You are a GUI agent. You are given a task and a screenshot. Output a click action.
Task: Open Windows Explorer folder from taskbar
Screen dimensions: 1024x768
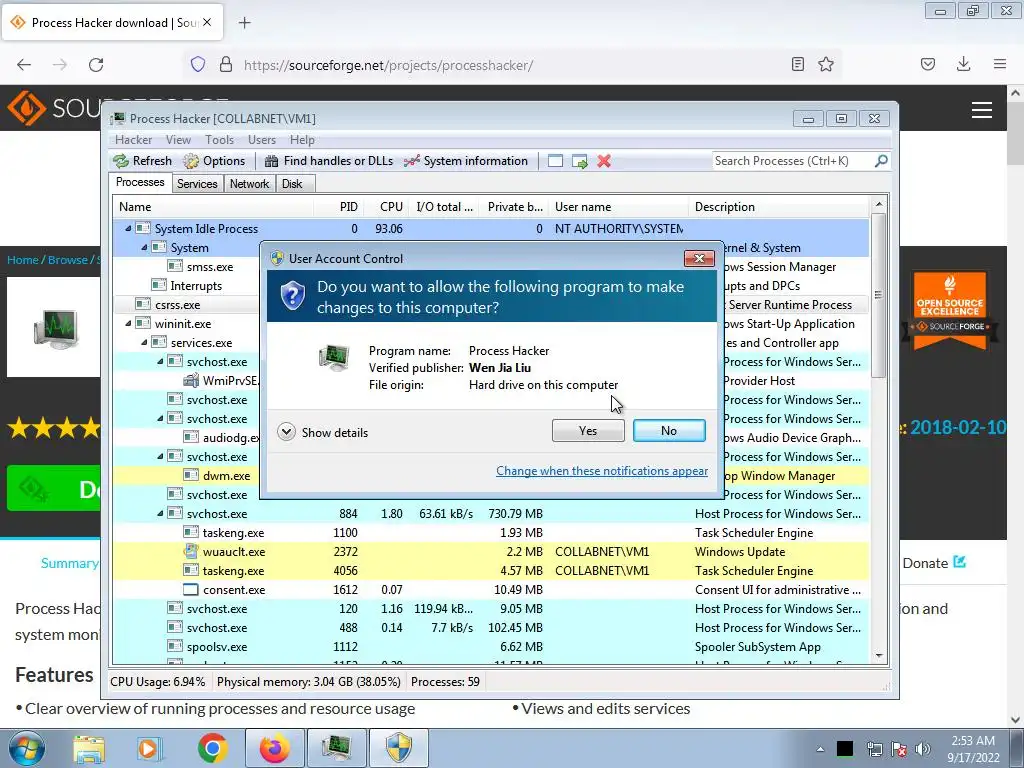point(89,749)
